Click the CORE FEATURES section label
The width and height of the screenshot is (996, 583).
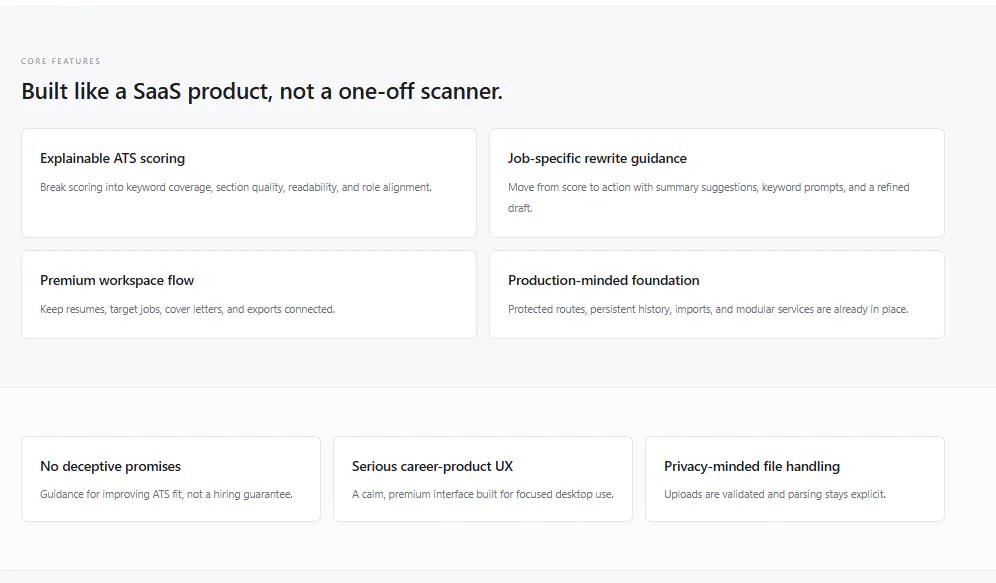pyautogui.click(x=60, y=61)
